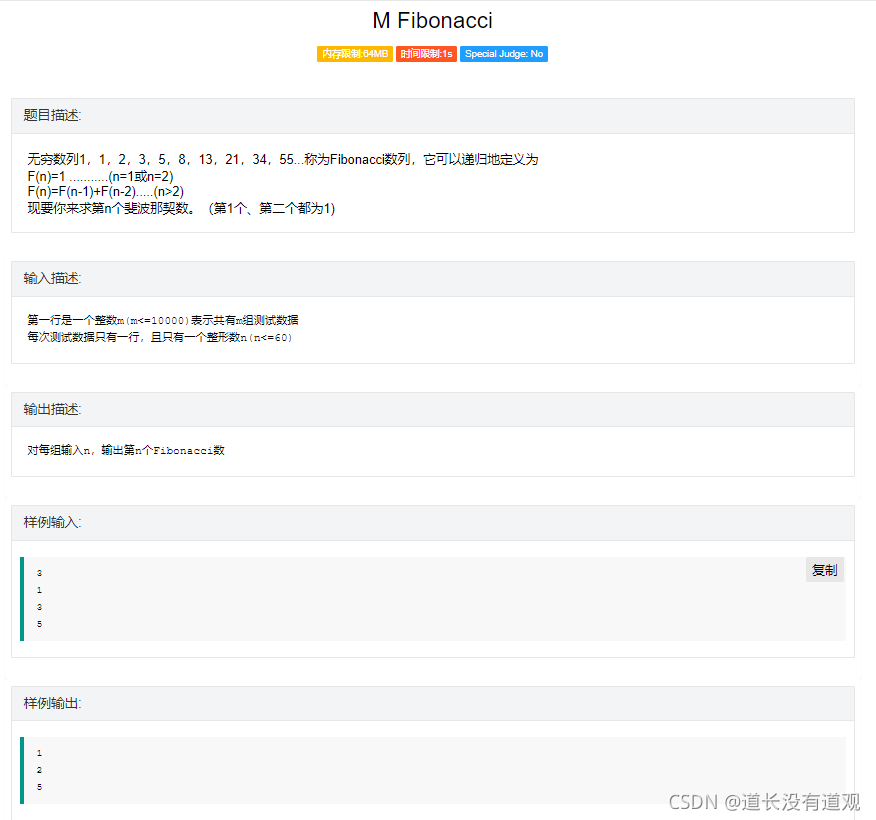Click the 输入描述 section header

point(432,279)
